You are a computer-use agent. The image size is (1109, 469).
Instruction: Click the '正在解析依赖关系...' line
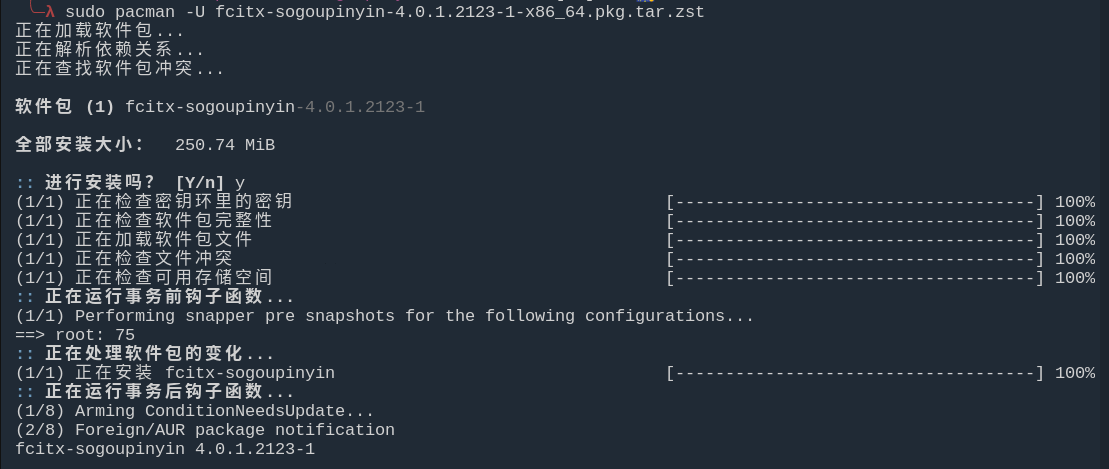(110, 50)
